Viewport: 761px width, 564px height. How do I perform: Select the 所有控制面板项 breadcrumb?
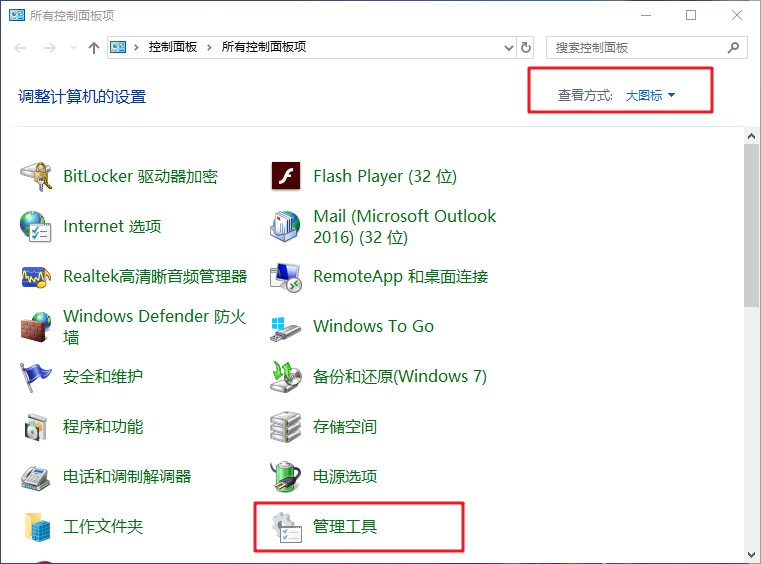(264, 47)
